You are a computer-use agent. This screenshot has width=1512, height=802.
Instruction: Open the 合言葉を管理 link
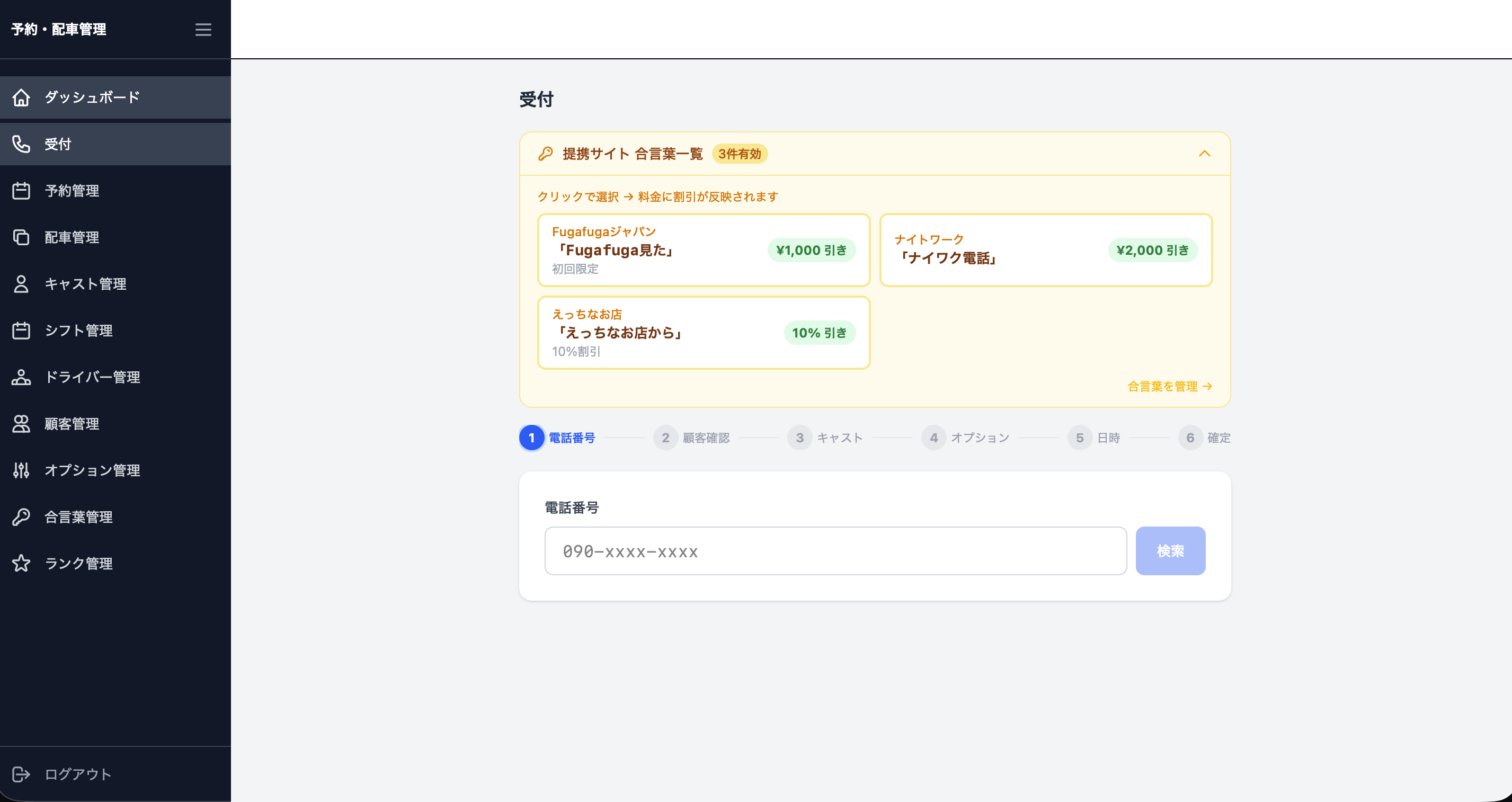coord(1170,387)
